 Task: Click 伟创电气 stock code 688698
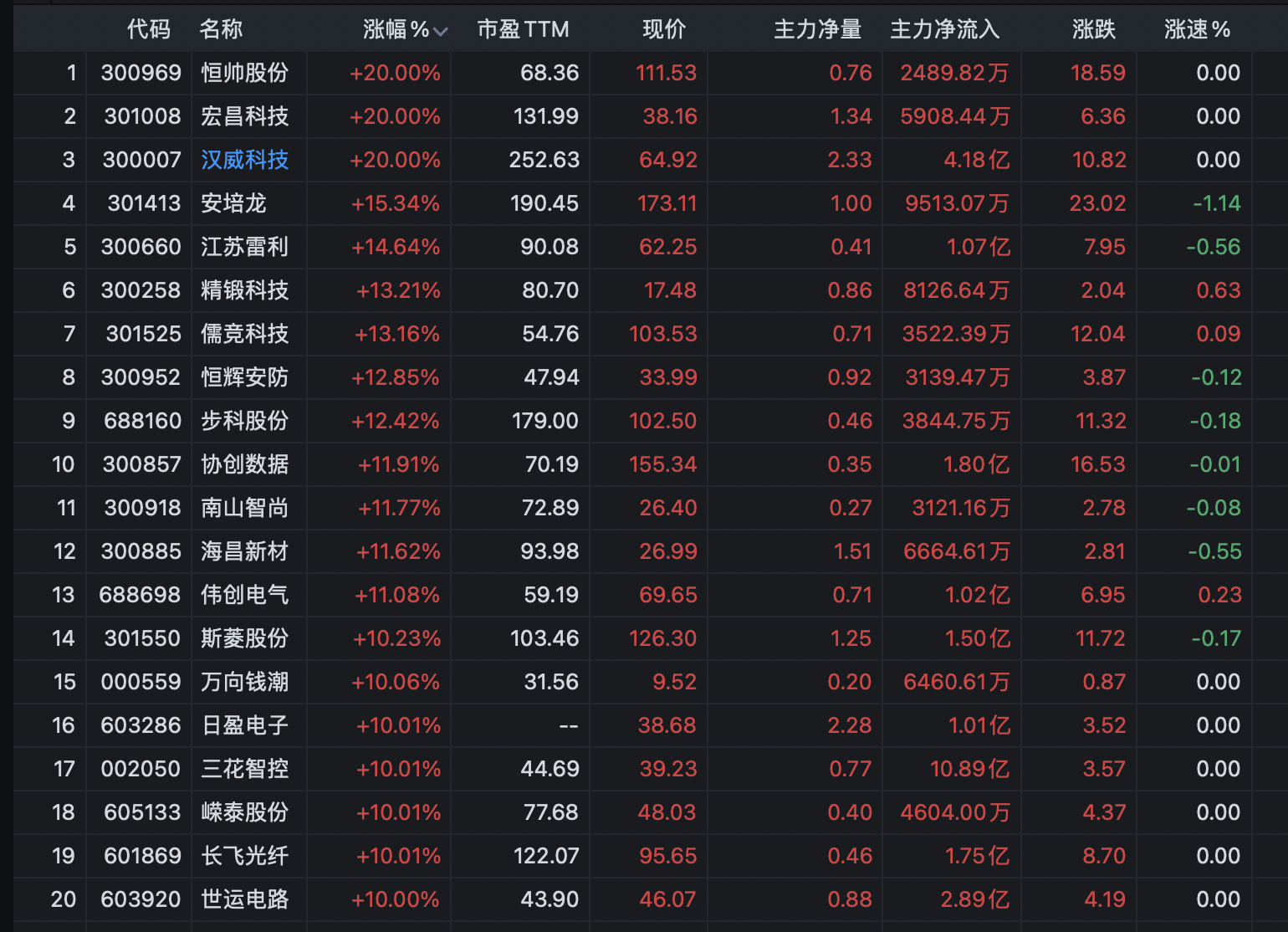coord(140,595)
